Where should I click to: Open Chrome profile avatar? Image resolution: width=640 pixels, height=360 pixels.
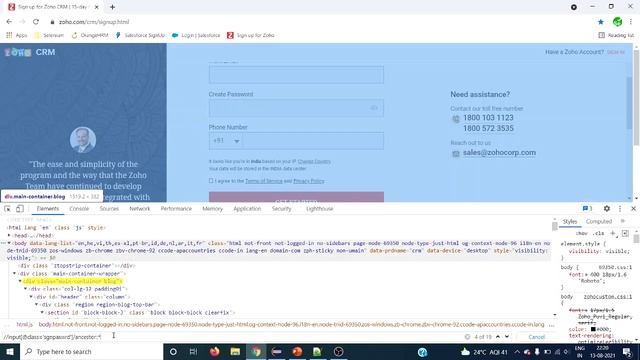pyautogui.click(x=617, y=22)
